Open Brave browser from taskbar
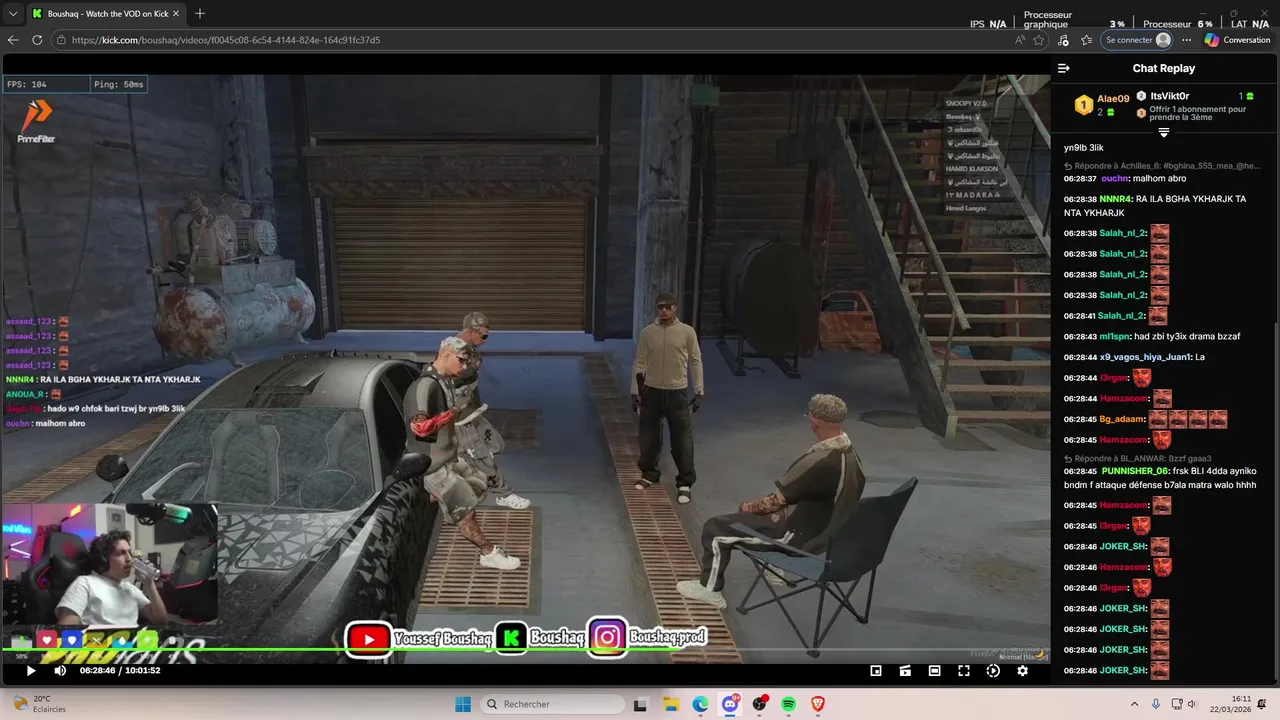Viewport: 1280px width, 720px height. [818, 704]
